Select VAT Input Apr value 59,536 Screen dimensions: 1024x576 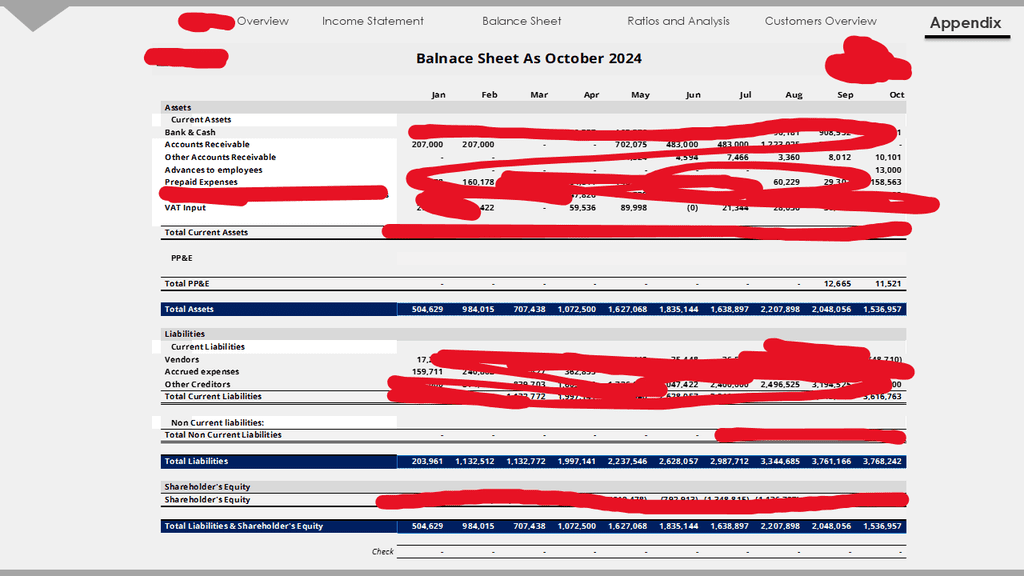582,208
